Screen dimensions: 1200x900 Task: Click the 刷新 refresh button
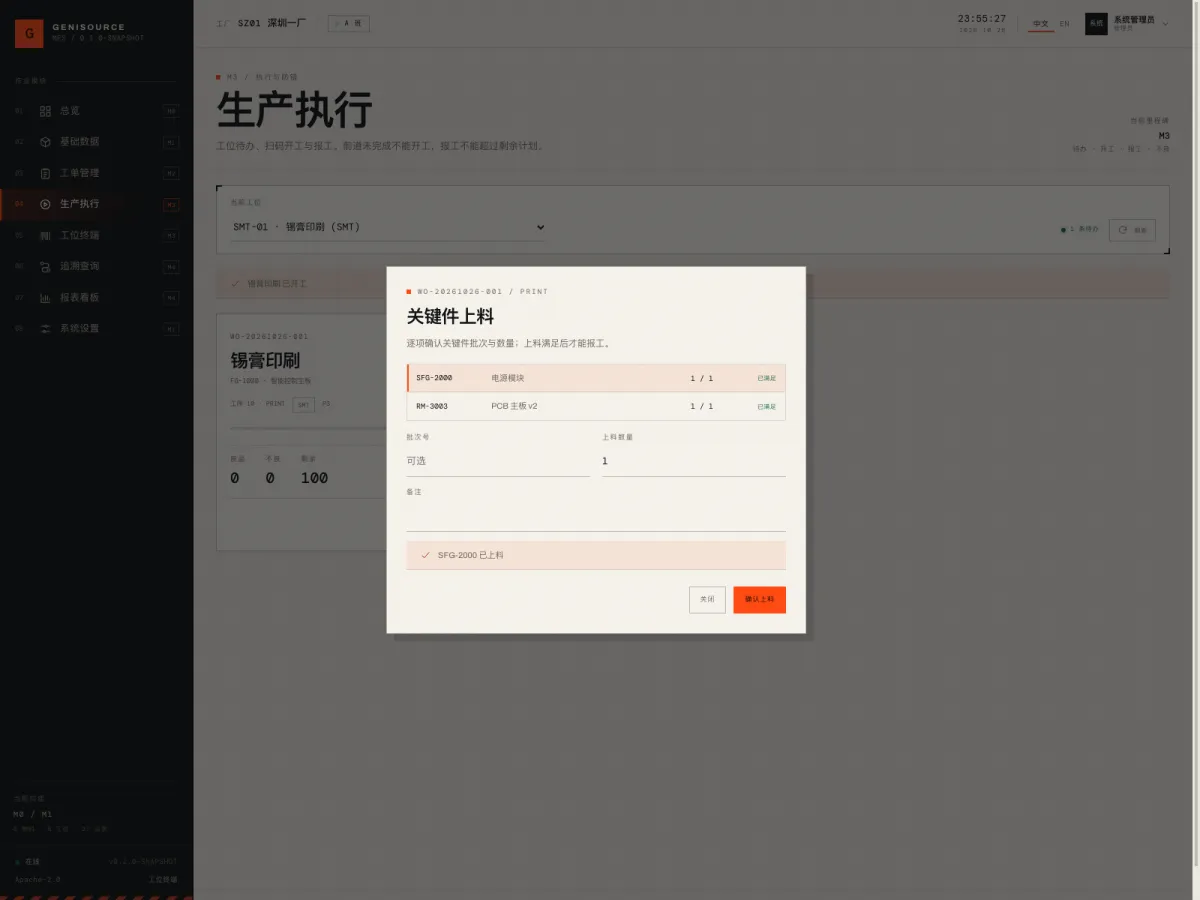(x=1132, y=230)
